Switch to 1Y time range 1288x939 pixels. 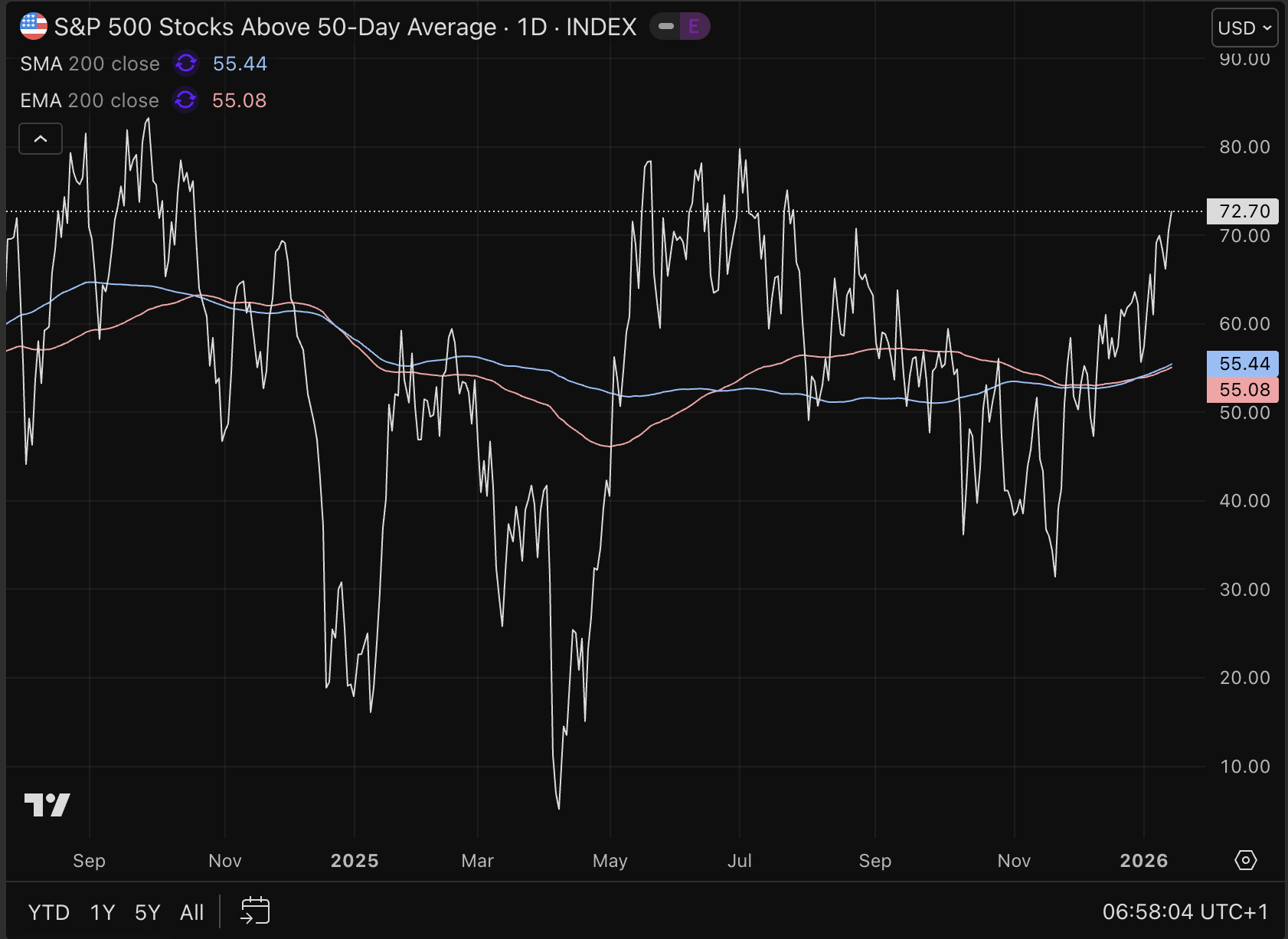tap(102, 912)
